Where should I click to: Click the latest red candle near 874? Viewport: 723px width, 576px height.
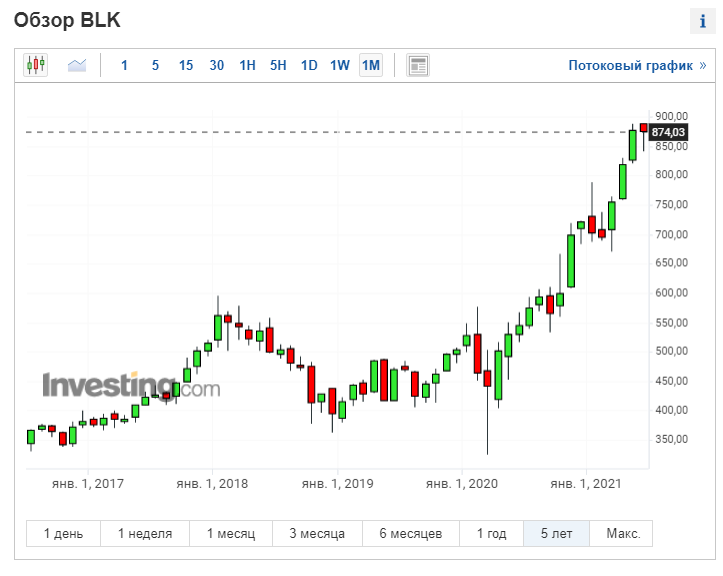(x=644, y=128)
